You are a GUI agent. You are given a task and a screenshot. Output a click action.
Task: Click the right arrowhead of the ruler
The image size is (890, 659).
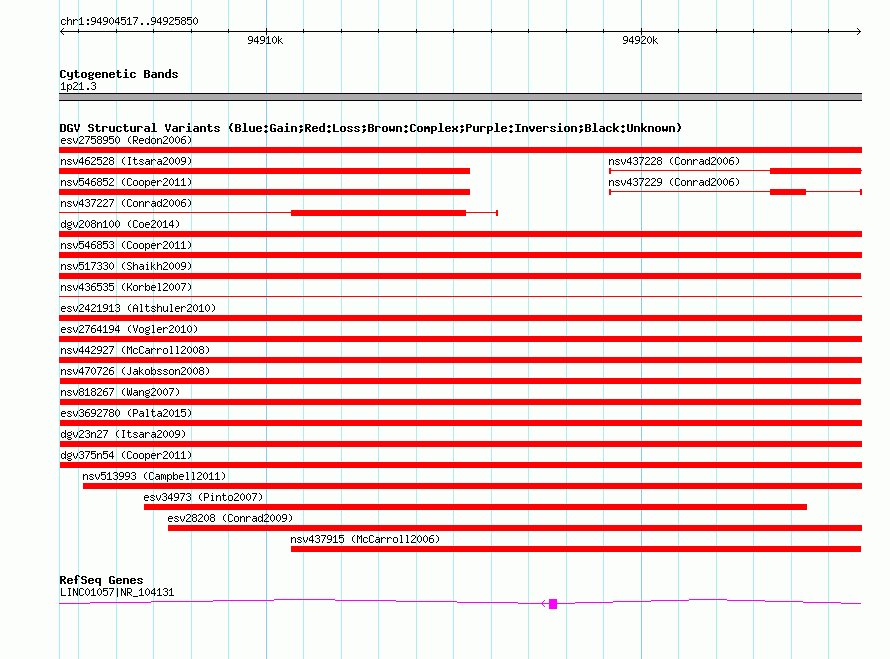click(x=859, y=32)
